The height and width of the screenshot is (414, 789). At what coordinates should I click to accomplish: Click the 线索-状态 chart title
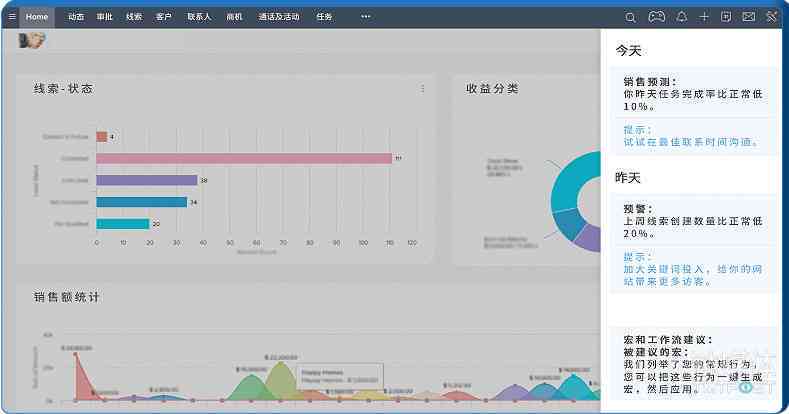[x=63, y=89]
